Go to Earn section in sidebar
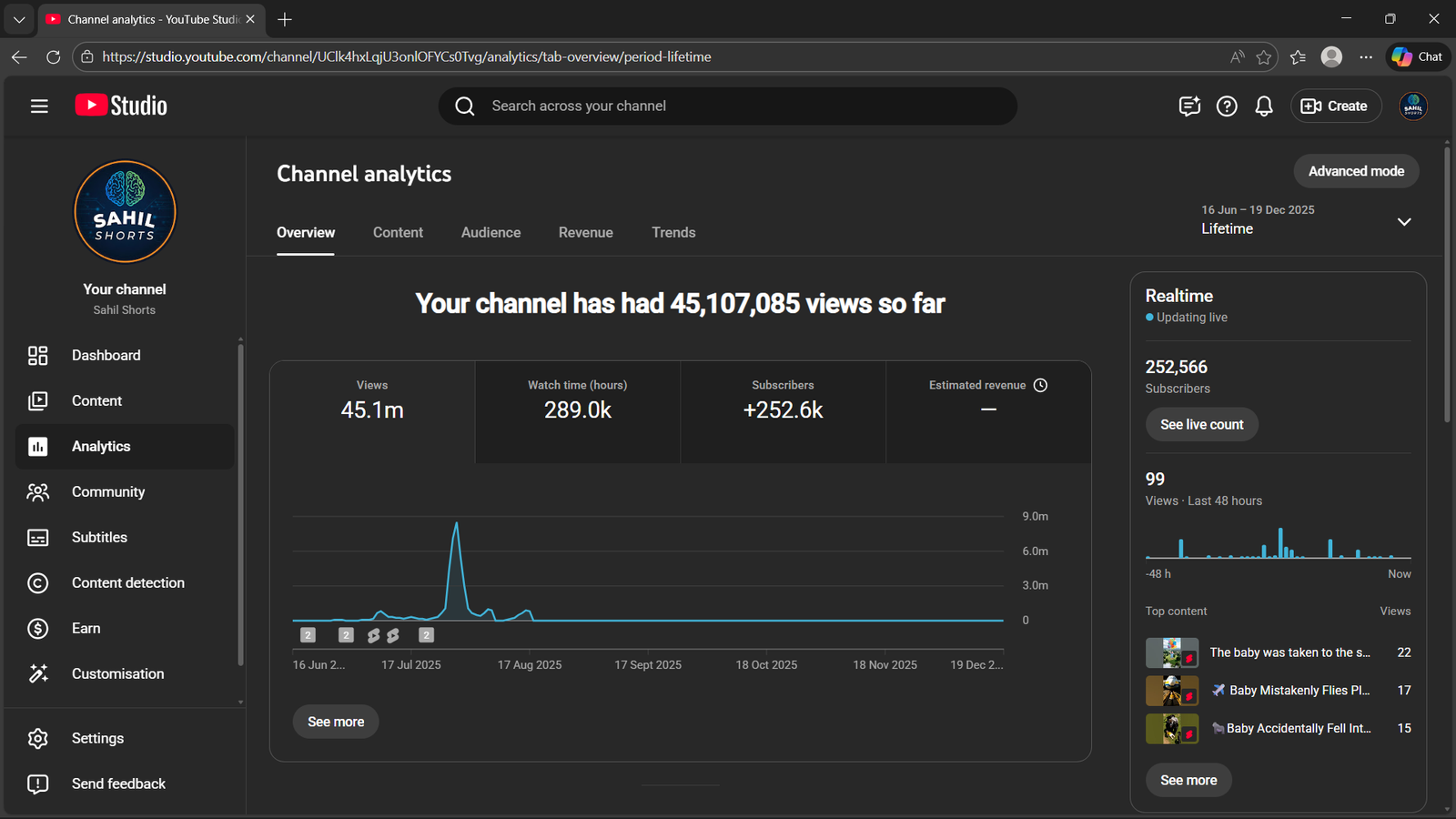 [x=86, y=629]
